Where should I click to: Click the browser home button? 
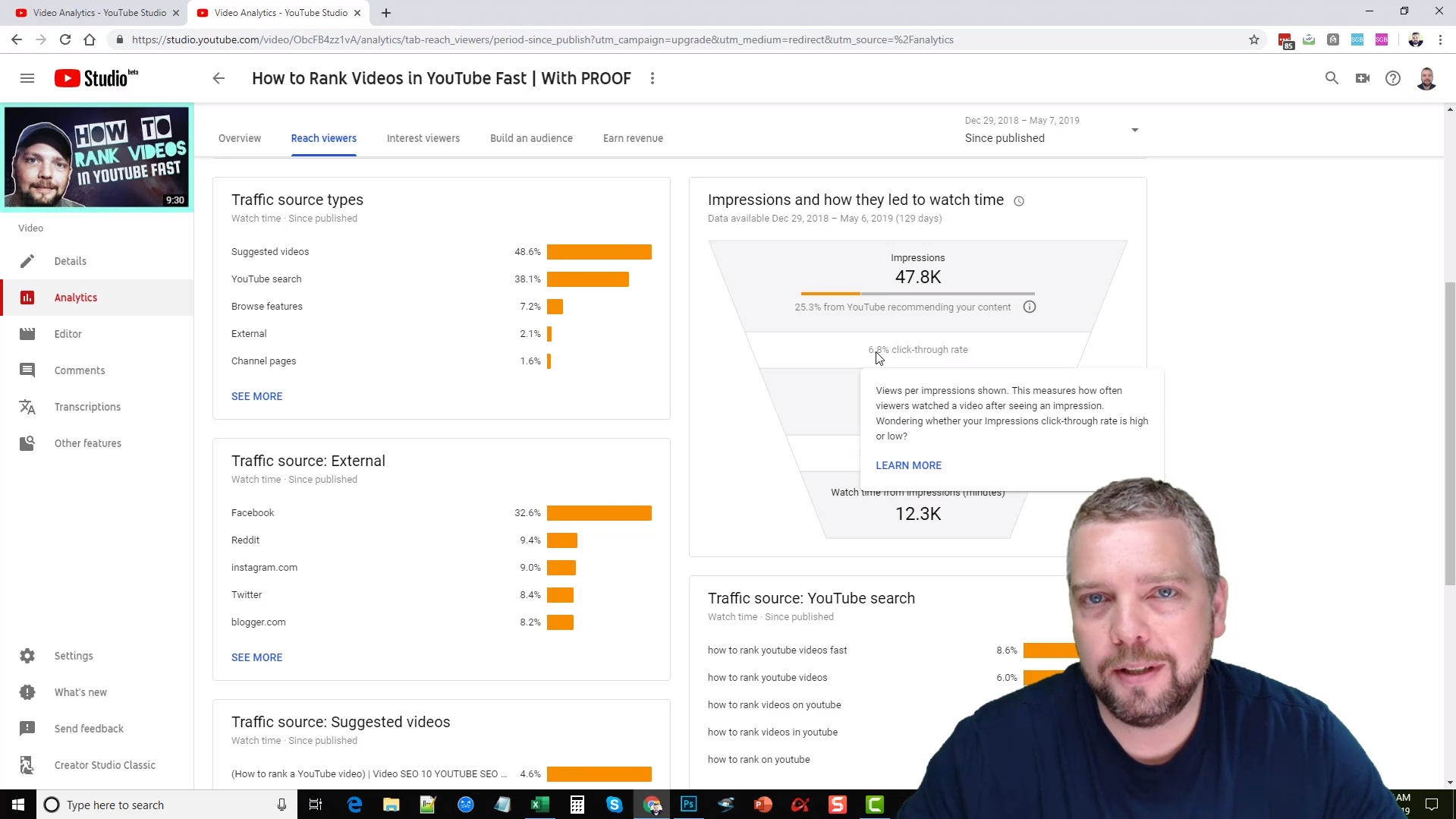pyautogui.click(x=90, y=39)
